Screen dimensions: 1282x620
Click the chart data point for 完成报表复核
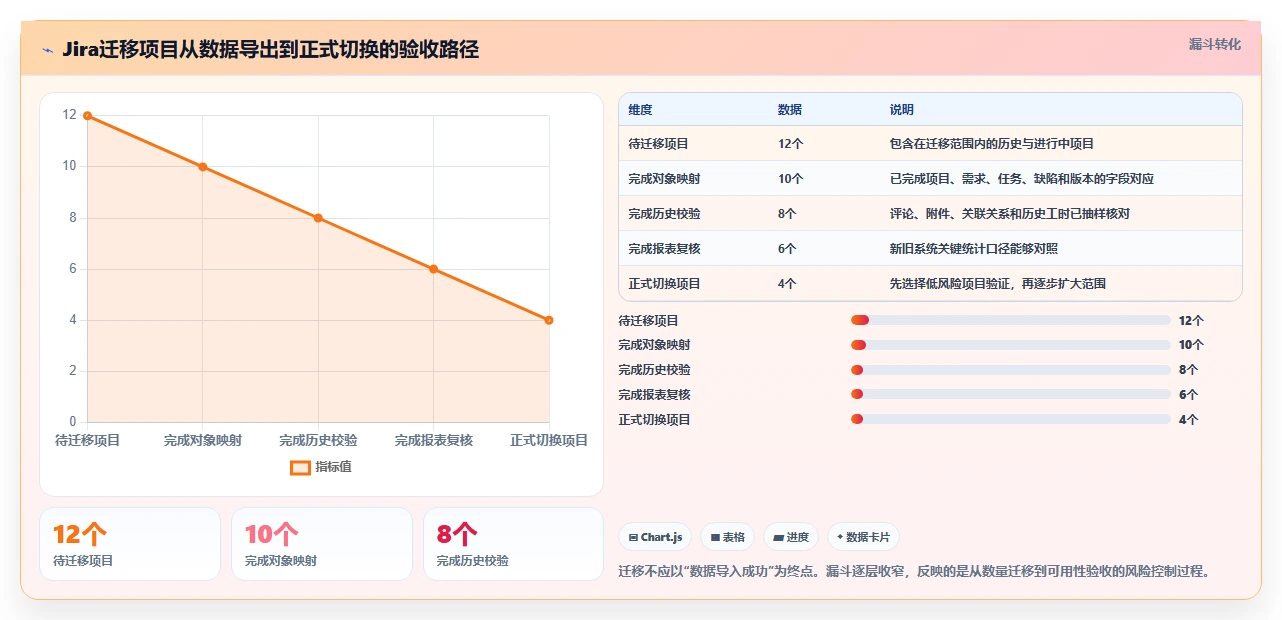click(x=434, y=269)
